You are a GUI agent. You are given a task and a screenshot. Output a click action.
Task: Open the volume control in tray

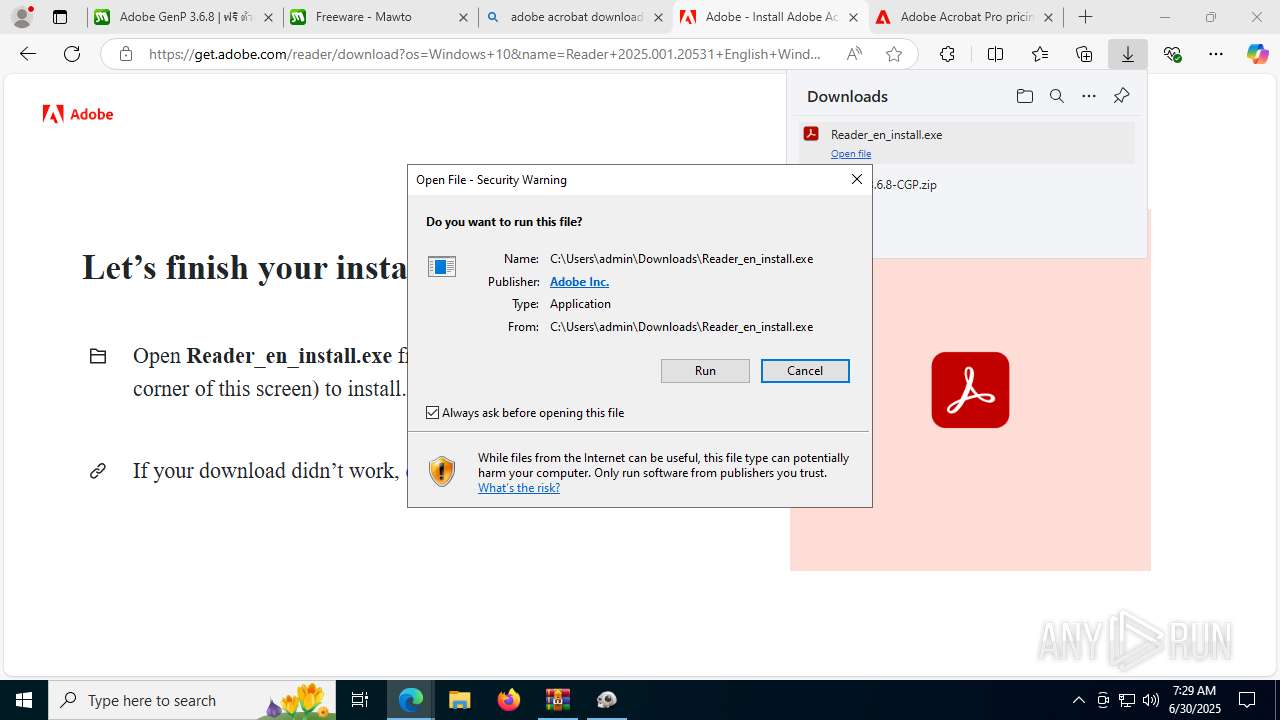(x=1151, y=700)
